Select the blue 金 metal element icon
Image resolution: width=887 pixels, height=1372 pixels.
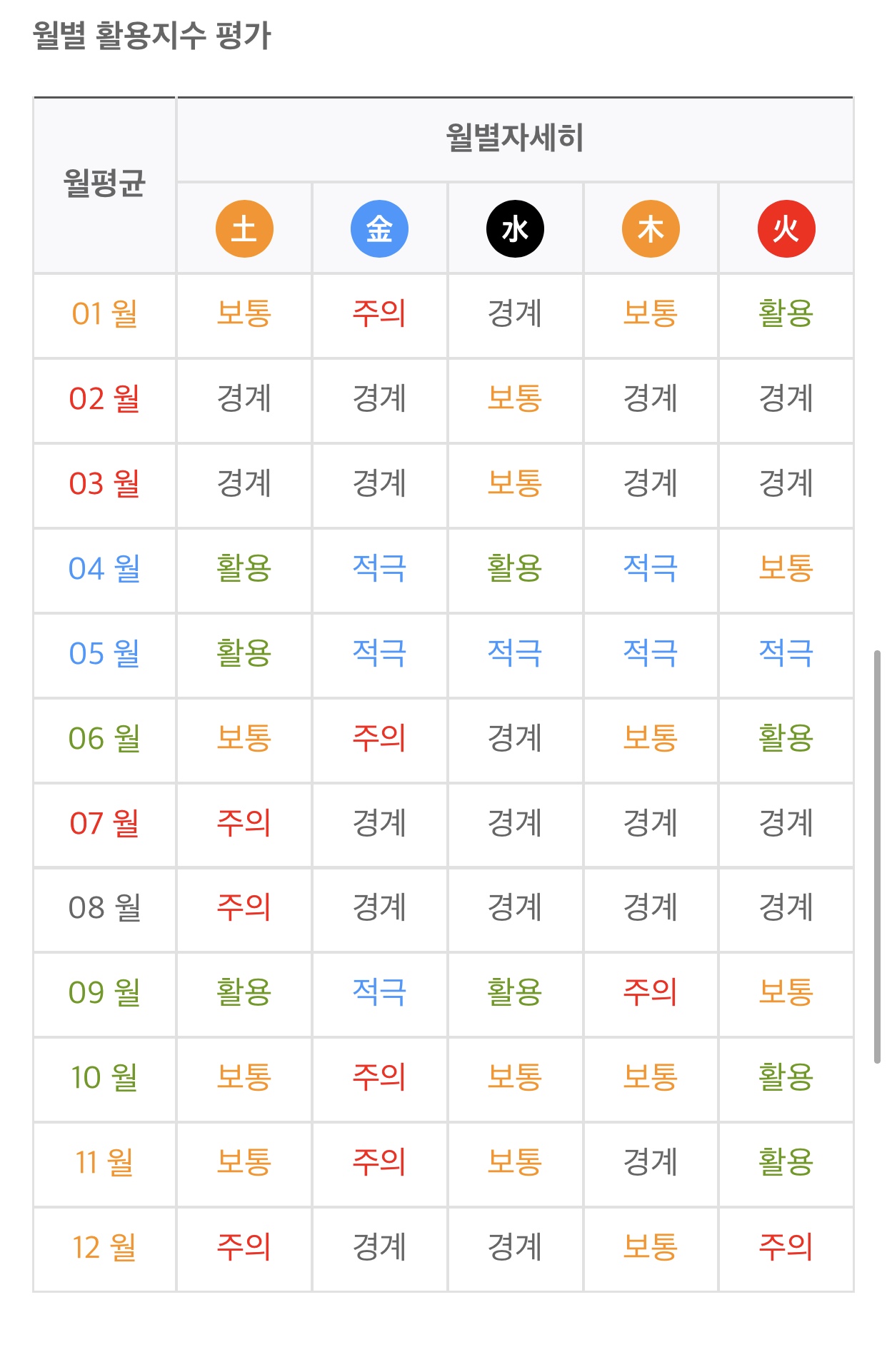coord(379,228)
